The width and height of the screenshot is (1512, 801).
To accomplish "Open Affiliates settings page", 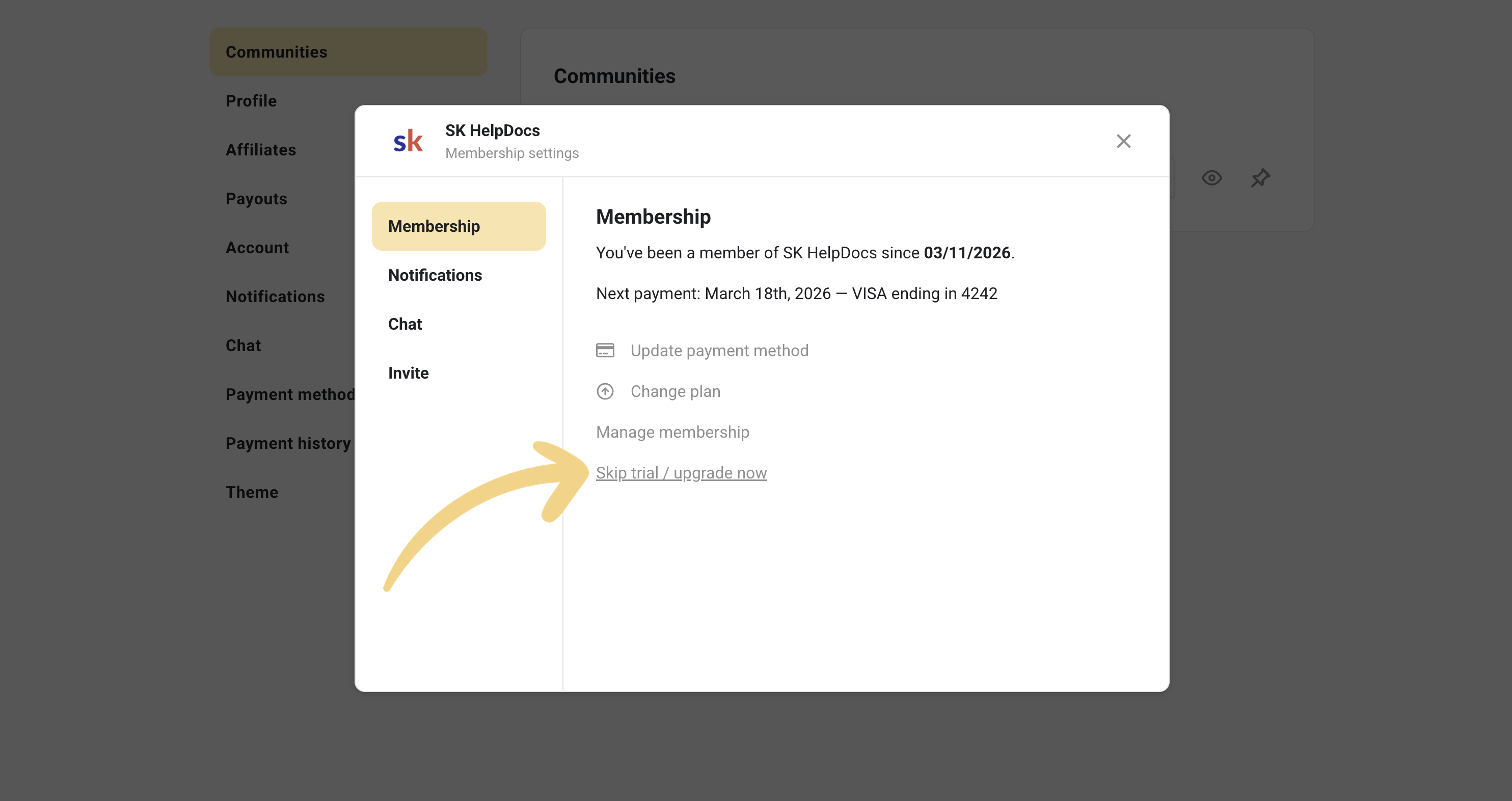I will click(x=261, y=150).
